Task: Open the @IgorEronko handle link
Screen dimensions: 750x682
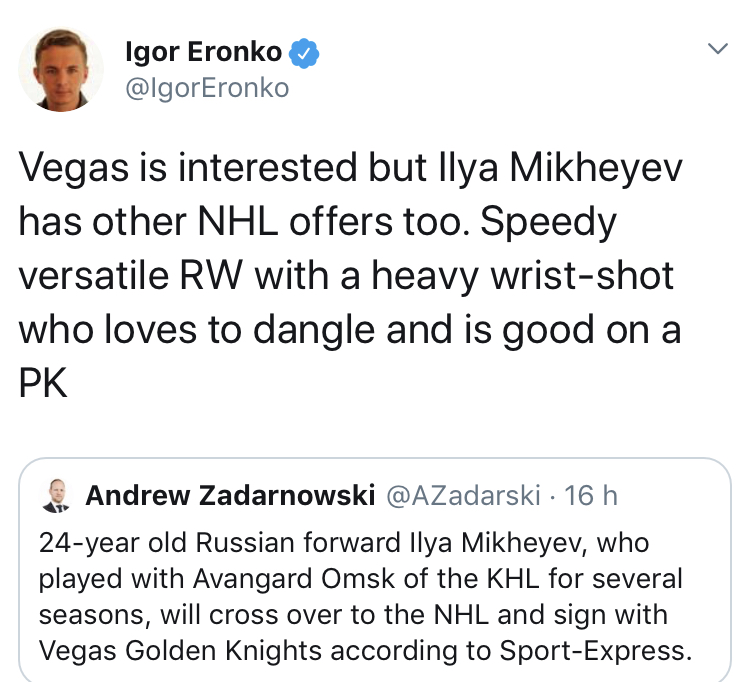Action: click(206, 88)
